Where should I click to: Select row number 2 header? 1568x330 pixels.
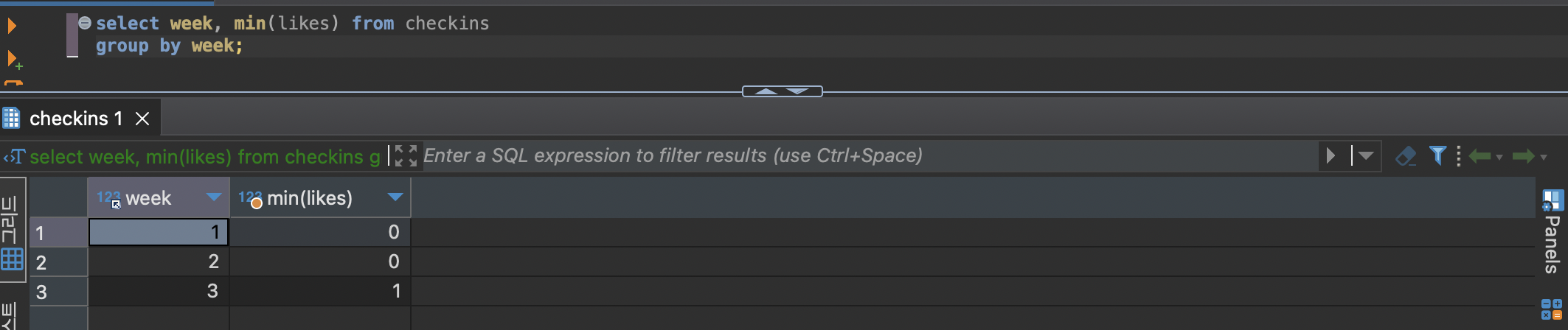point(58,262)
